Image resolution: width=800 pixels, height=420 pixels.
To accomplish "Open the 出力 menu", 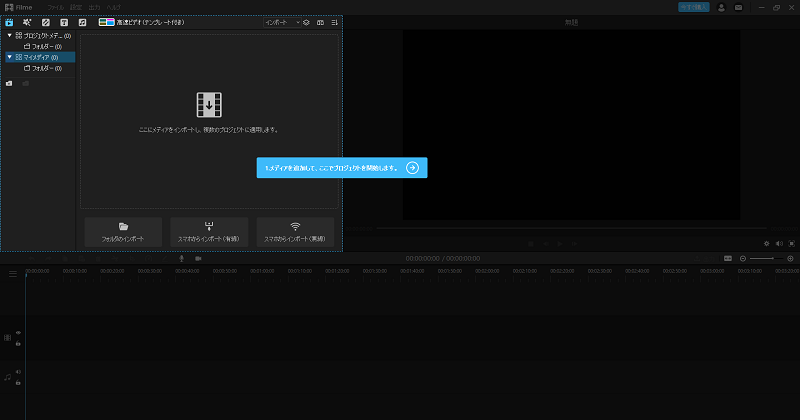I will [94, 7].
